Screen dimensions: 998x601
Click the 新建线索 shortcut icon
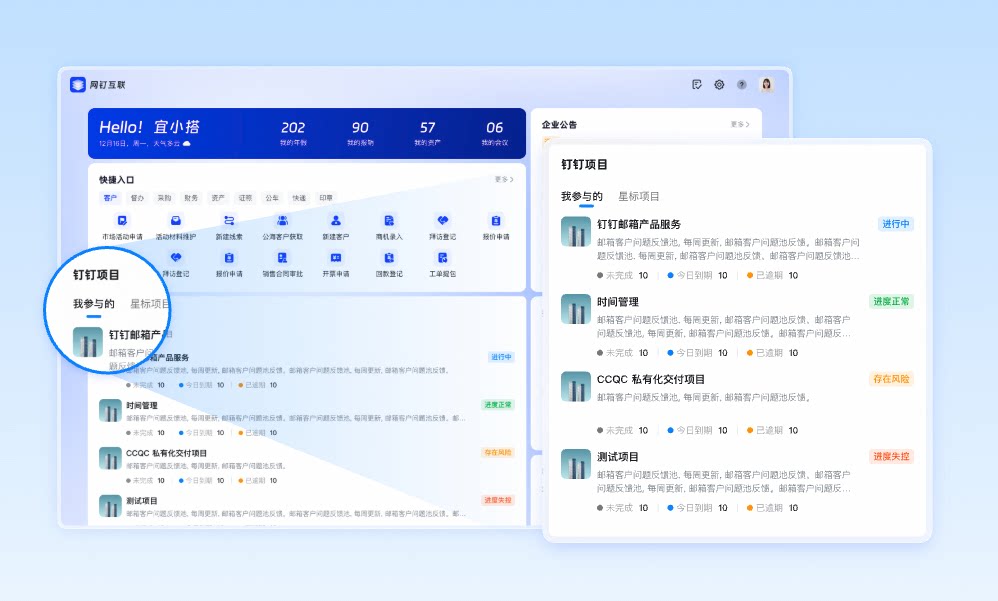point(229,221)
